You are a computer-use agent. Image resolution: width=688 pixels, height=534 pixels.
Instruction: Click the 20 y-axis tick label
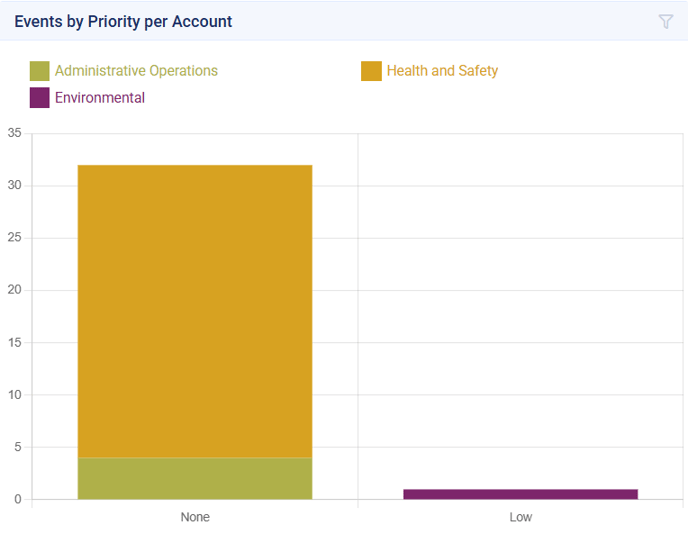click(14, 290)
